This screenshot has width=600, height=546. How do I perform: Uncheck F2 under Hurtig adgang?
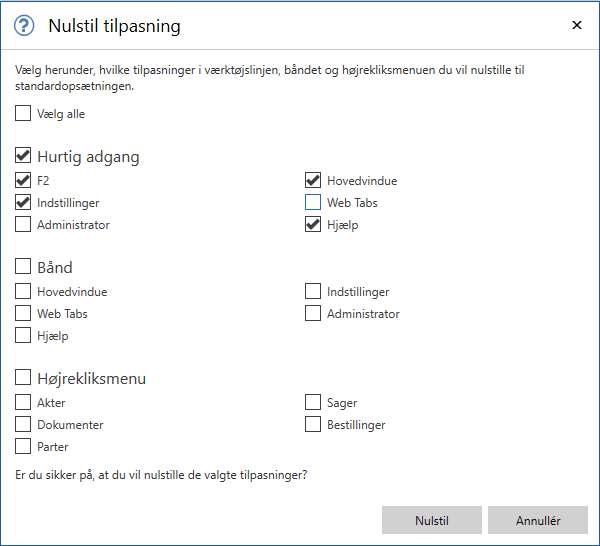[x=23, y=181]
